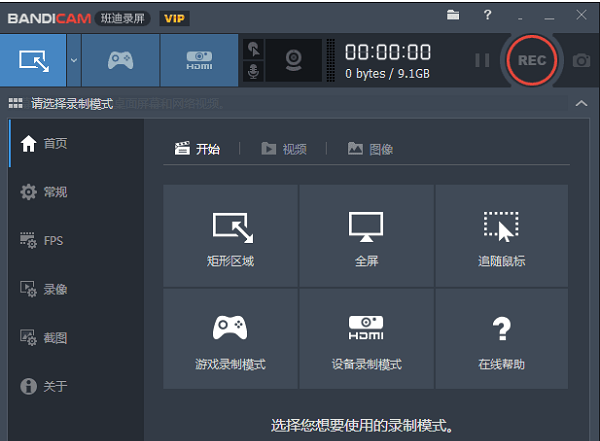Start recording with the REC button
Viewport: 600px width, 441px height.
coord(532,60)
